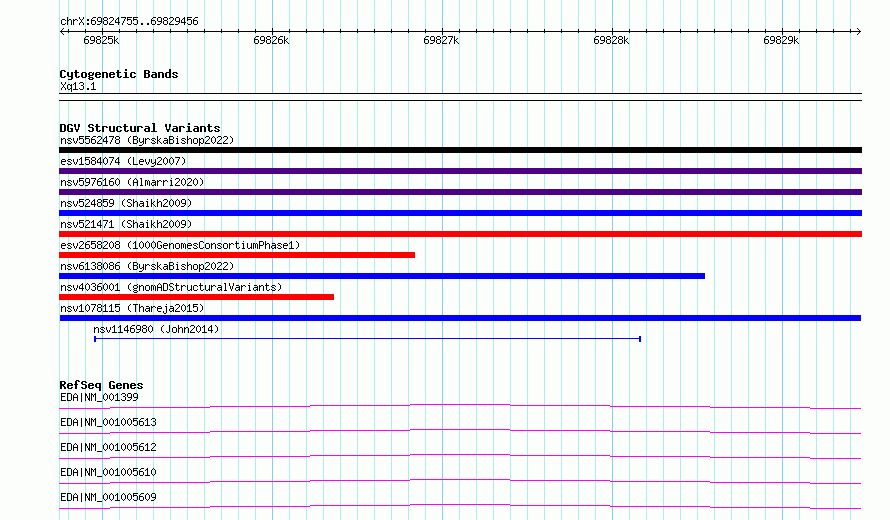Click the 69826k ruler label

(271, 40)
